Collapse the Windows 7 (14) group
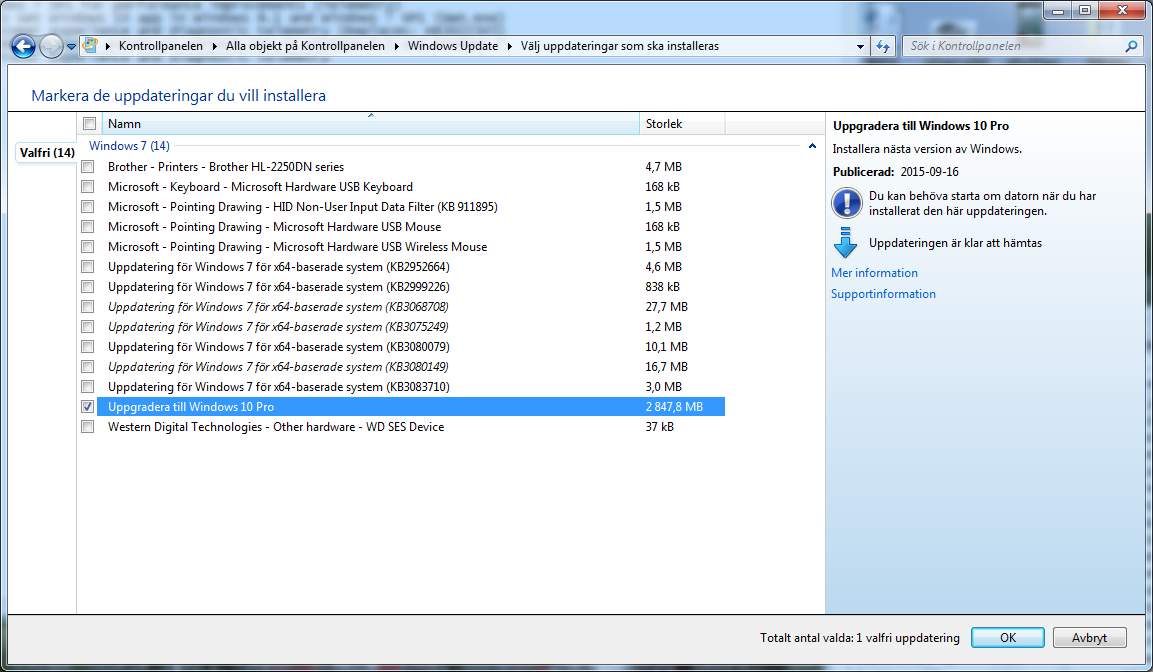The height and width of the screenshot is (672, 1153). pyautogui.click(x=812, y=146)
